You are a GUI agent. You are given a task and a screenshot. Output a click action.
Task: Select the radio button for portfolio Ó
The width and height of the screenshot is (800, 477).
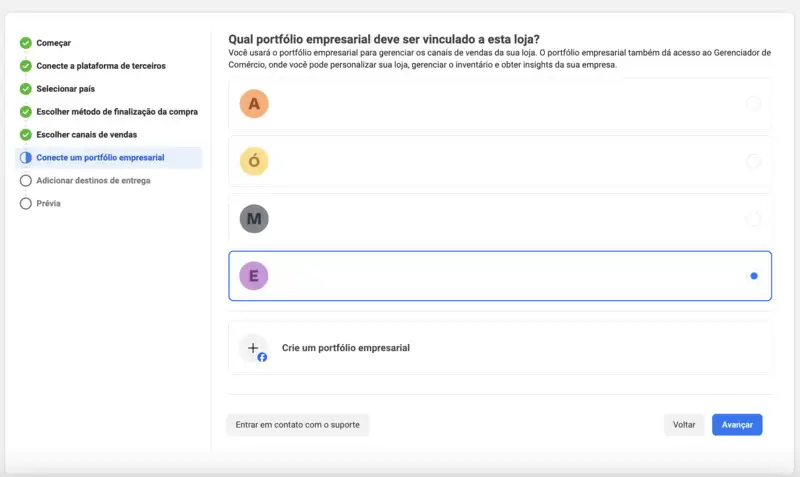[x=753, y=161]
